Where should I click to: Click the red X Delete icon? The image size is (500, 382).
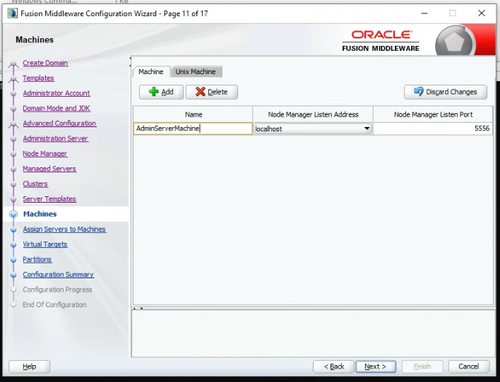point(200,92)
